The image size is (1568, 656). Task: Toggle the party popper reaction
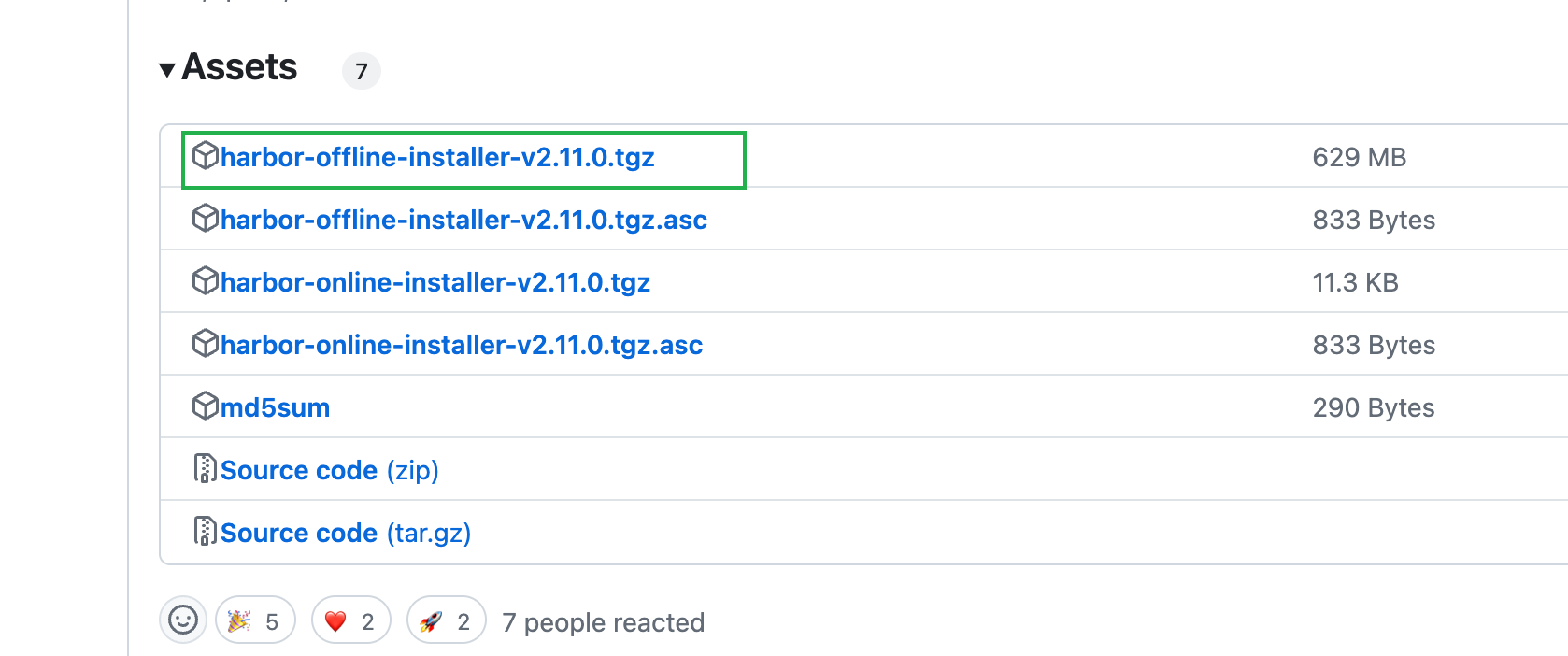[x=255, y=620]
